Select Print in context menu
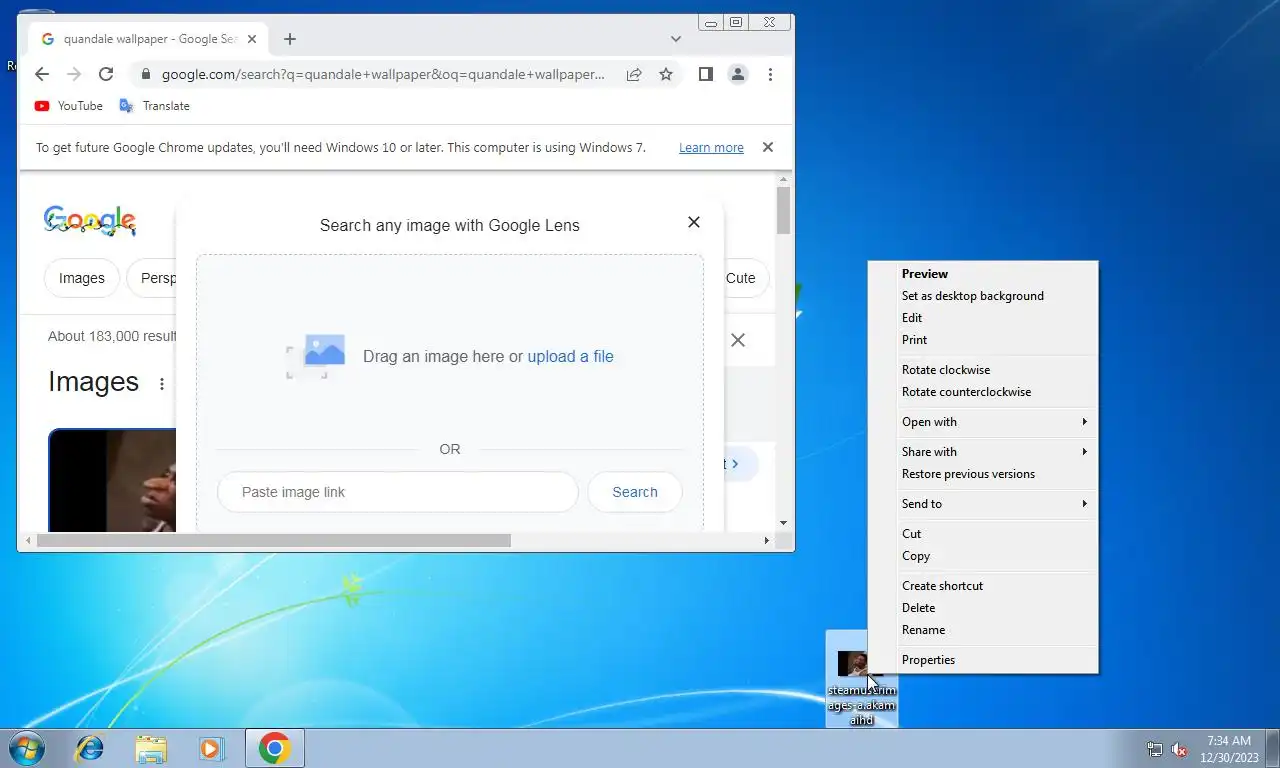The width and height of the screenshot is (1280, 768). tap(983, 340)
